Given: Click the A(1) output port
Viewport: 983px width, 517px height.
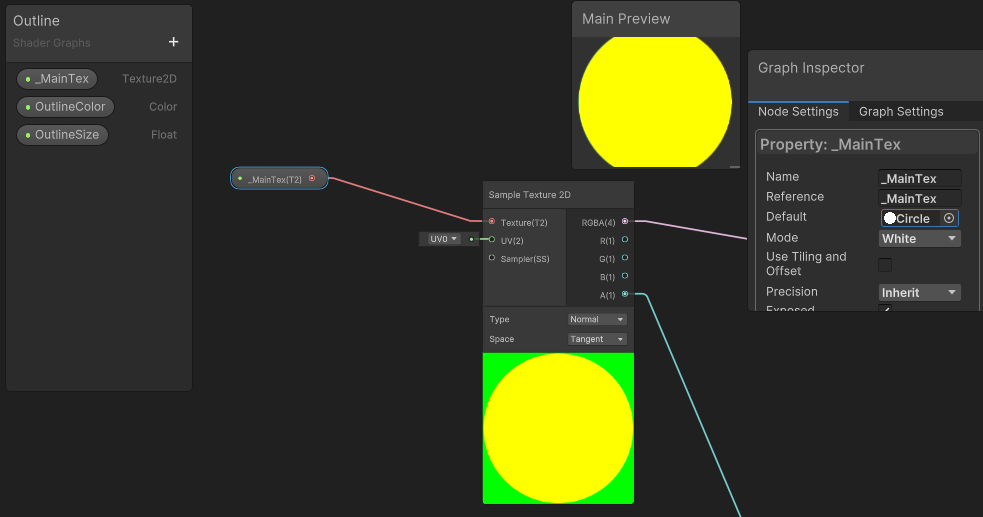Looking at the screenshot, I should pyautogui.click(x=624, y=294).
